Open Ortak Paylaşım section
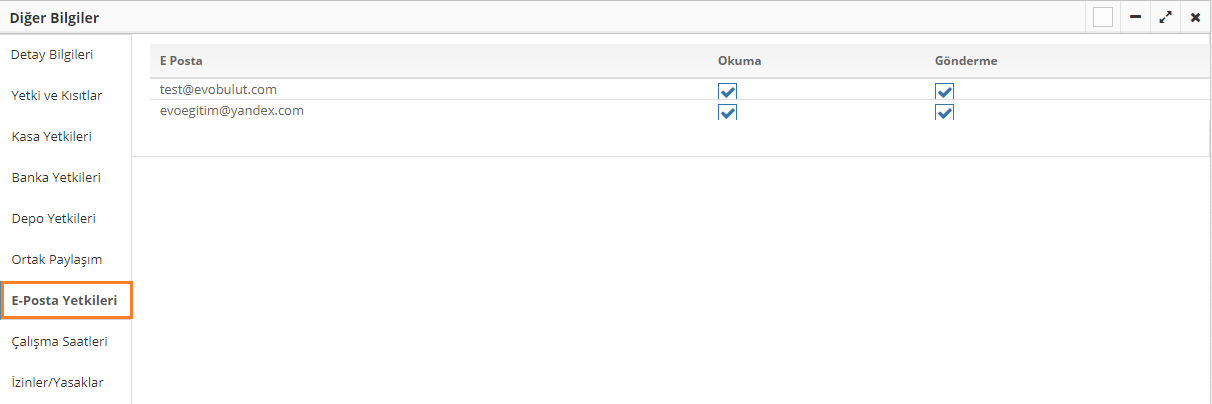The height and width of the screenshot is (404, 1212). 57,259
